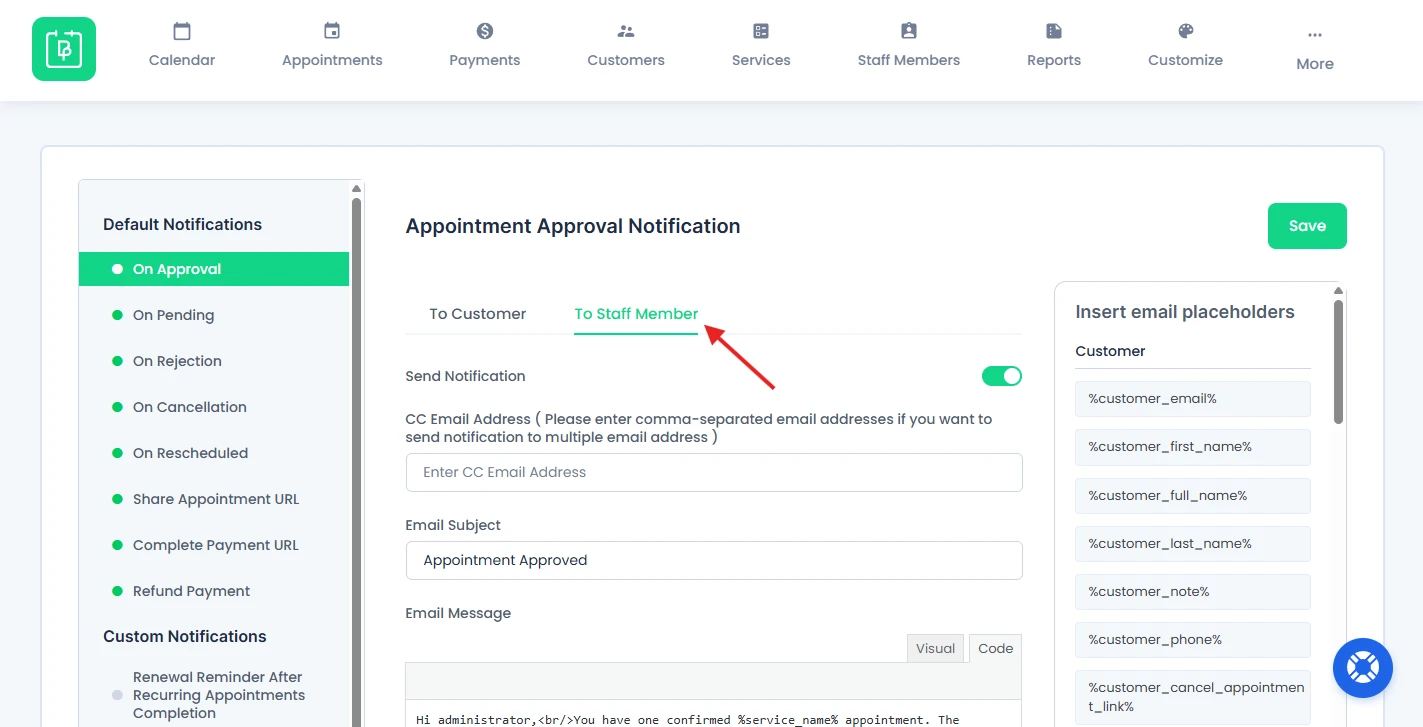The image size is (1423, 727).
Task: Click scroll-up arrow of notifications list
Action: pyautogui.click(x=356, y=188)
